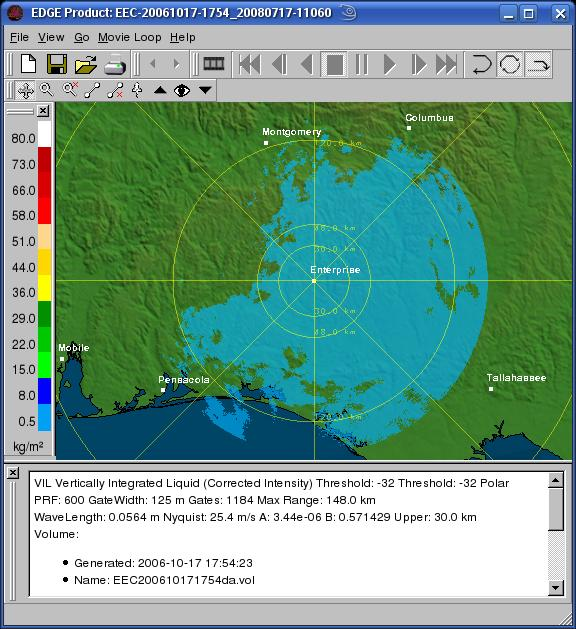576x629 pixels.
Task: Open the Movie Loop menu
Action: [x=130, y=37]
